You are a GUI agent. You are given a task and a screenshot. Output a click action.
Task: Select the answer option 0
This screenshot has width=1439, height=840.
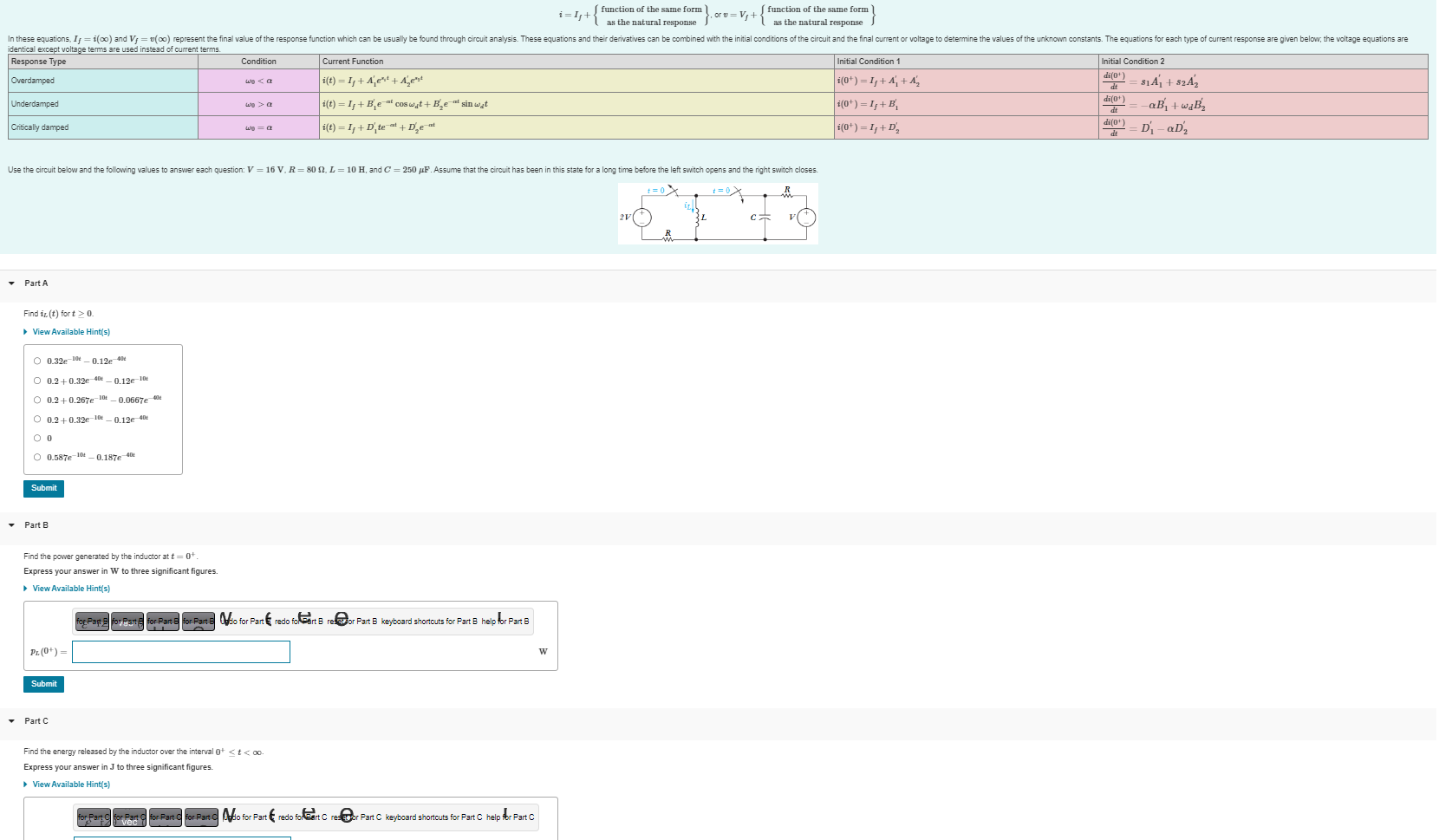click(x=37, y=439)
